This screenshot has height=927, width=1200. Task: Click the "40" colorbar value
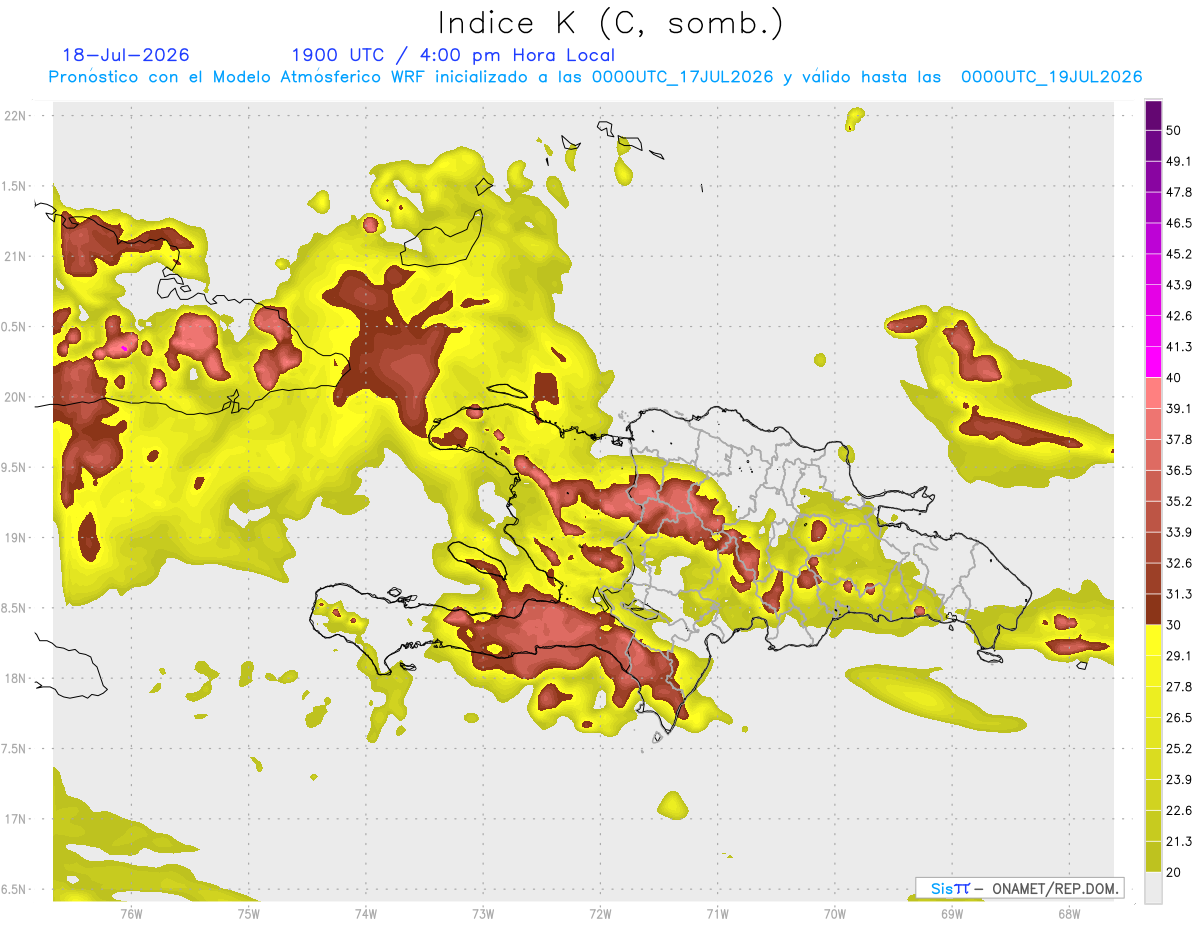(1174, 378)
